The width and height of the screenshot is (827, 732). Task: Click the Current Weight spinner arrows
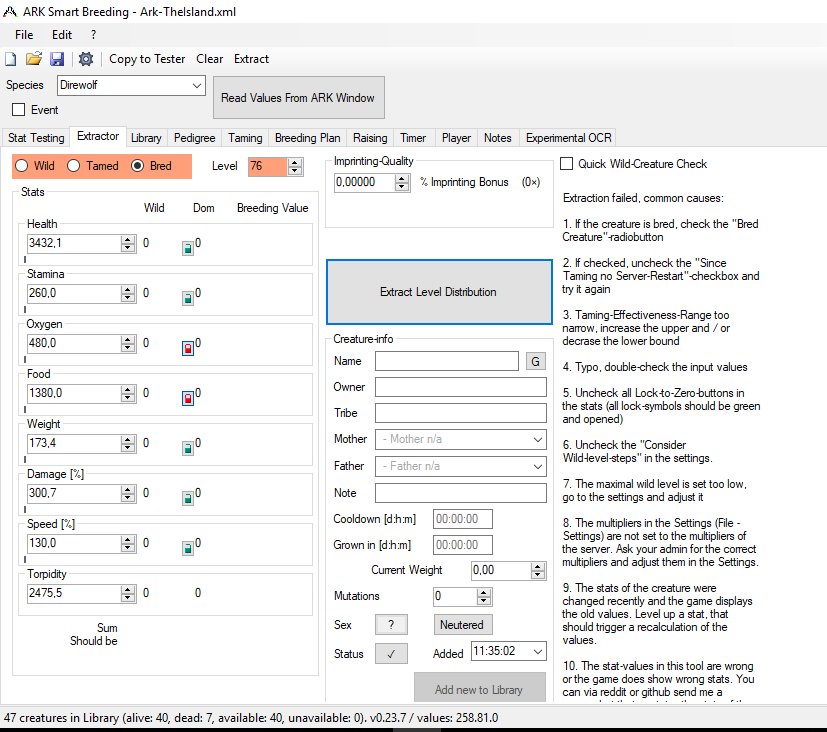pos(537,571)
